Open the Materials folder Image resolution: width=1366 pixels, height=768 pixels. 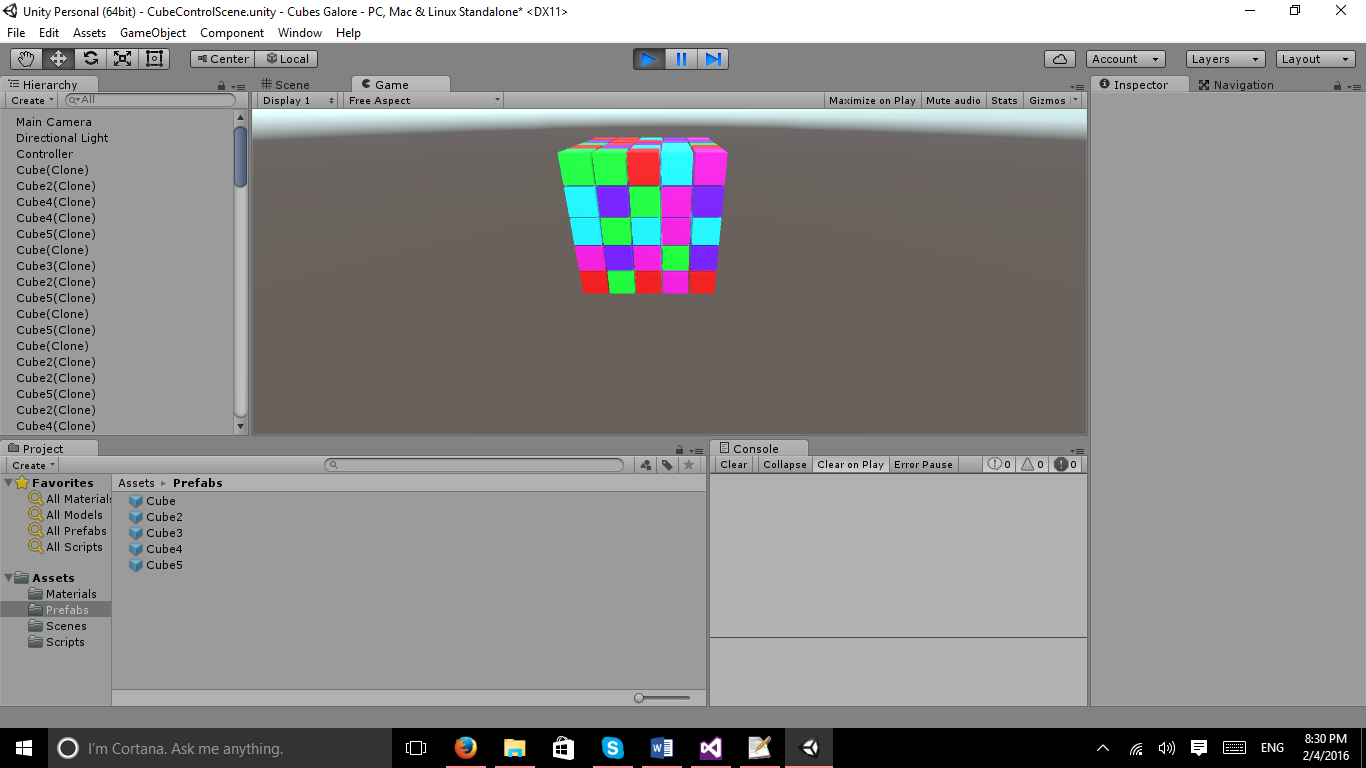pos(62,594)
